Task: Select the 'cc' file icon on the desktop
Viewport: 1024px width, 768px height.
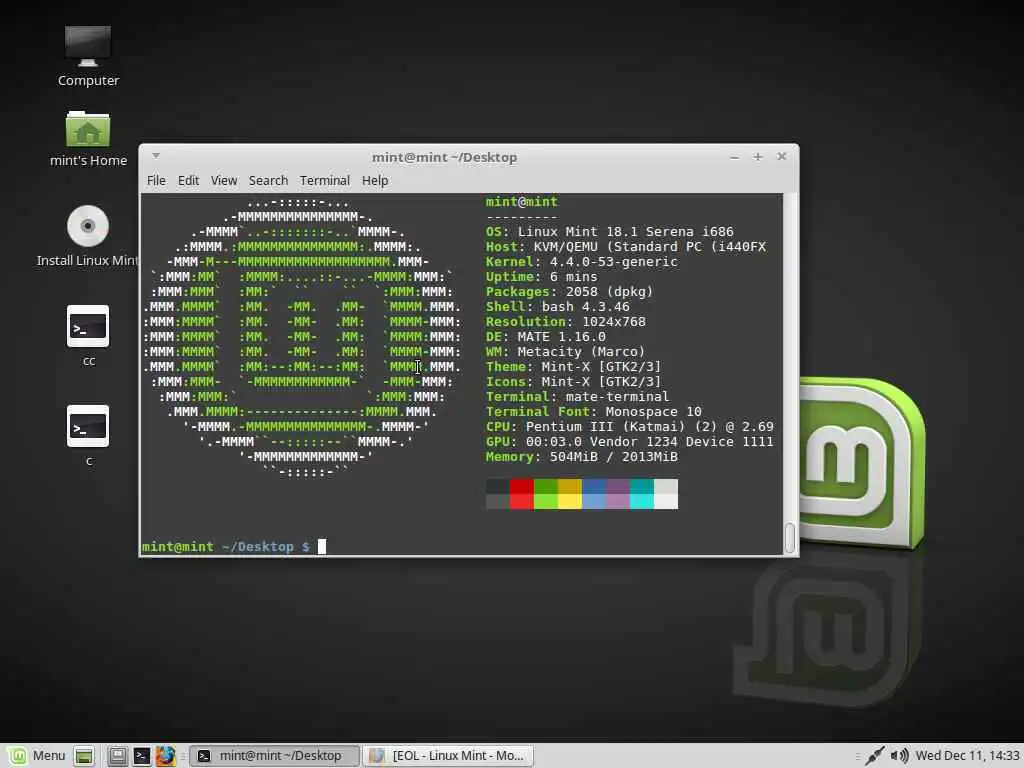Action: coord(88,326)
